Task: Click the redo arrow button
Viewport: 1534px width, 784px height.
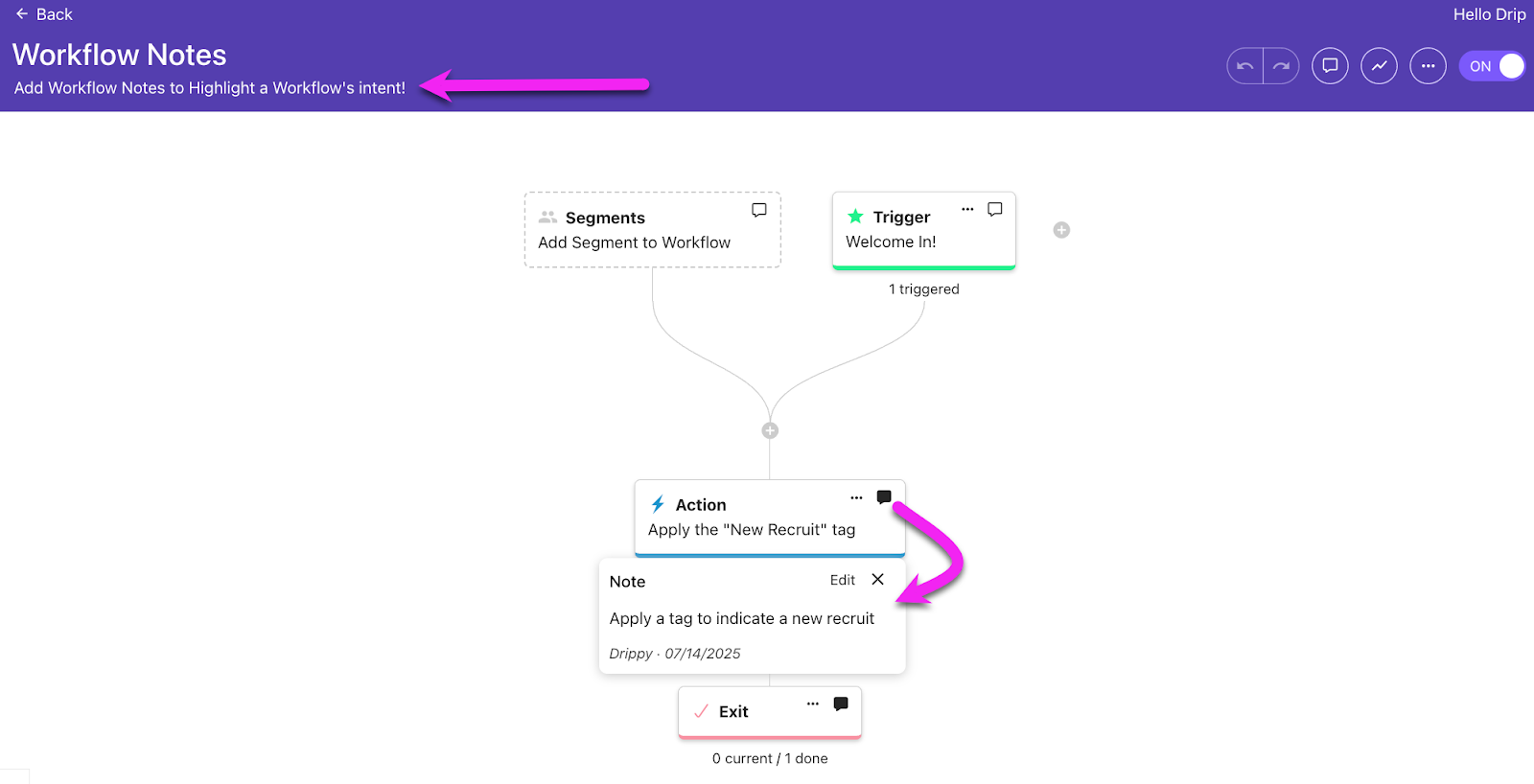Action: pos(1282,66)
